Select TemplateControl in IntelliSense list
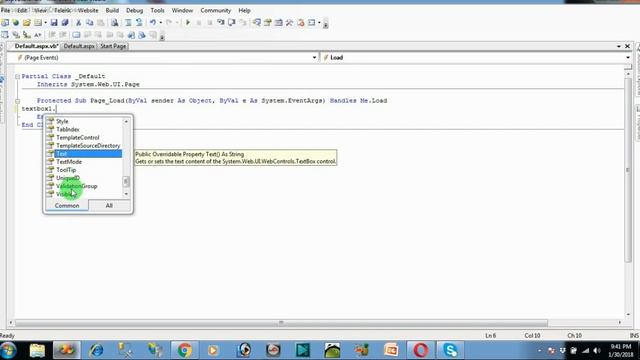The width and height of the screenshot is (640, 360). [84, 138]
